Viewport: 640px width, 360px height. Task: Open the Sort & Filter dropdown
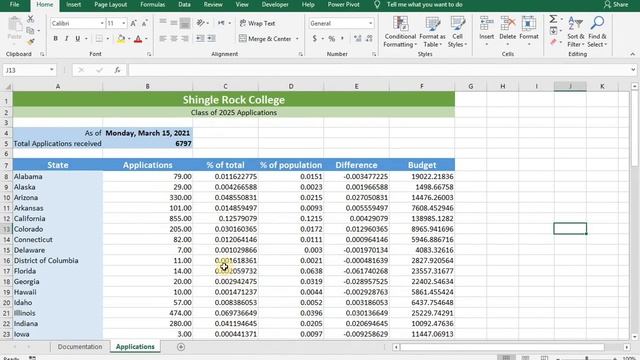coord(576,32)
